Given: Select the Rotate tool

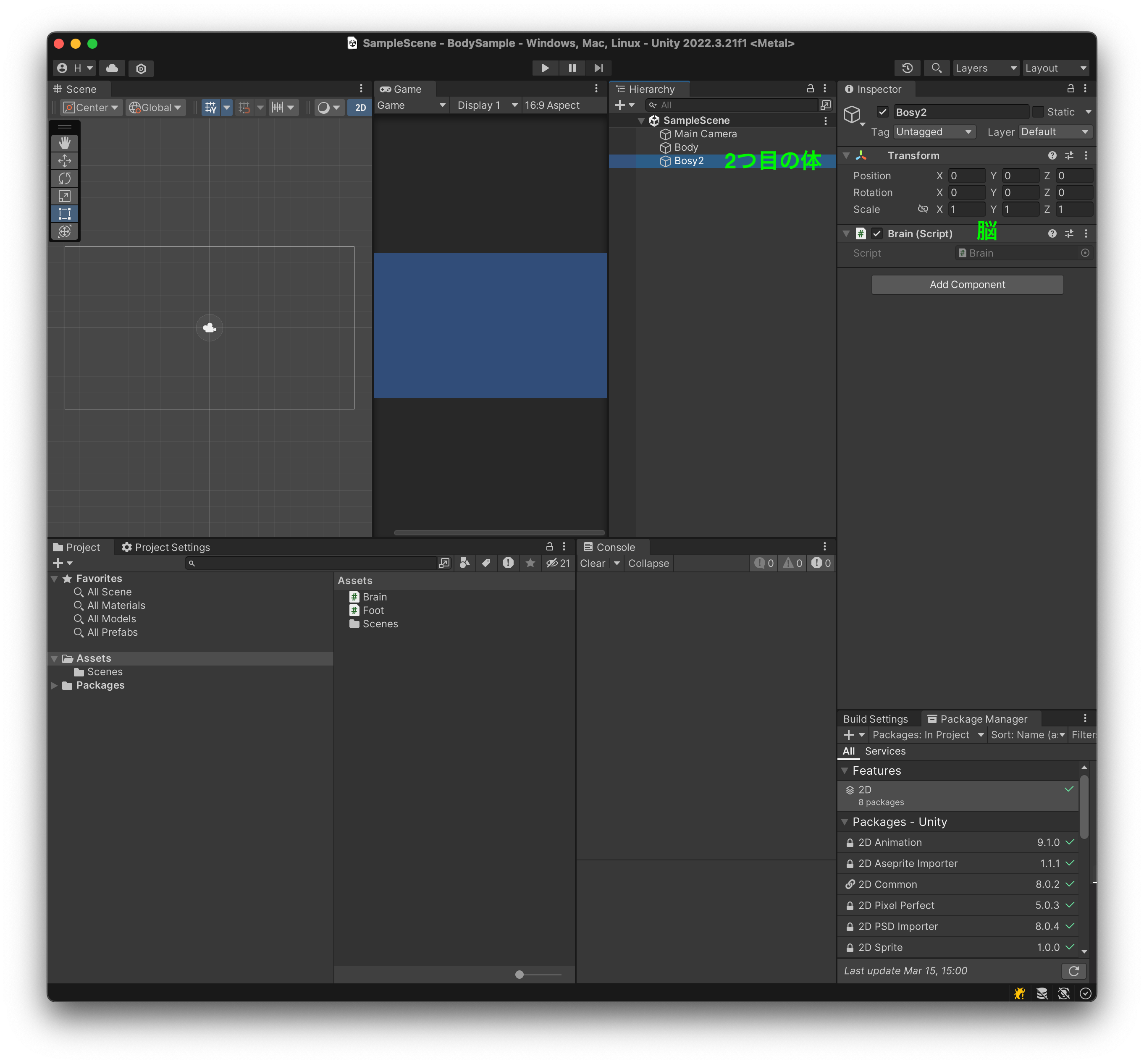Looking at the screenshot, I should point(64,178).
